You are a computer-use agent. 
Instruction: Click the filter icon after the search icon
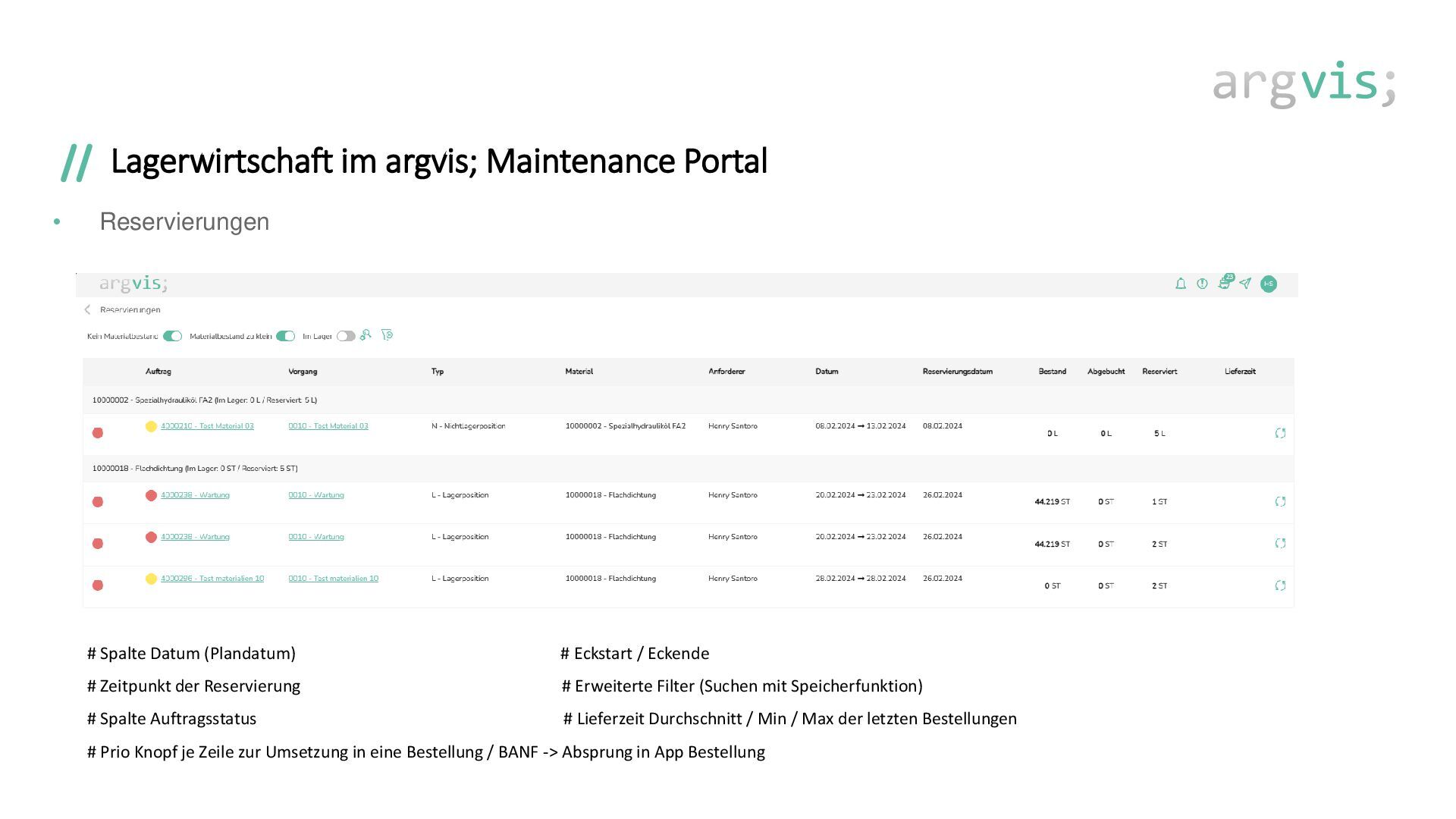387,335
